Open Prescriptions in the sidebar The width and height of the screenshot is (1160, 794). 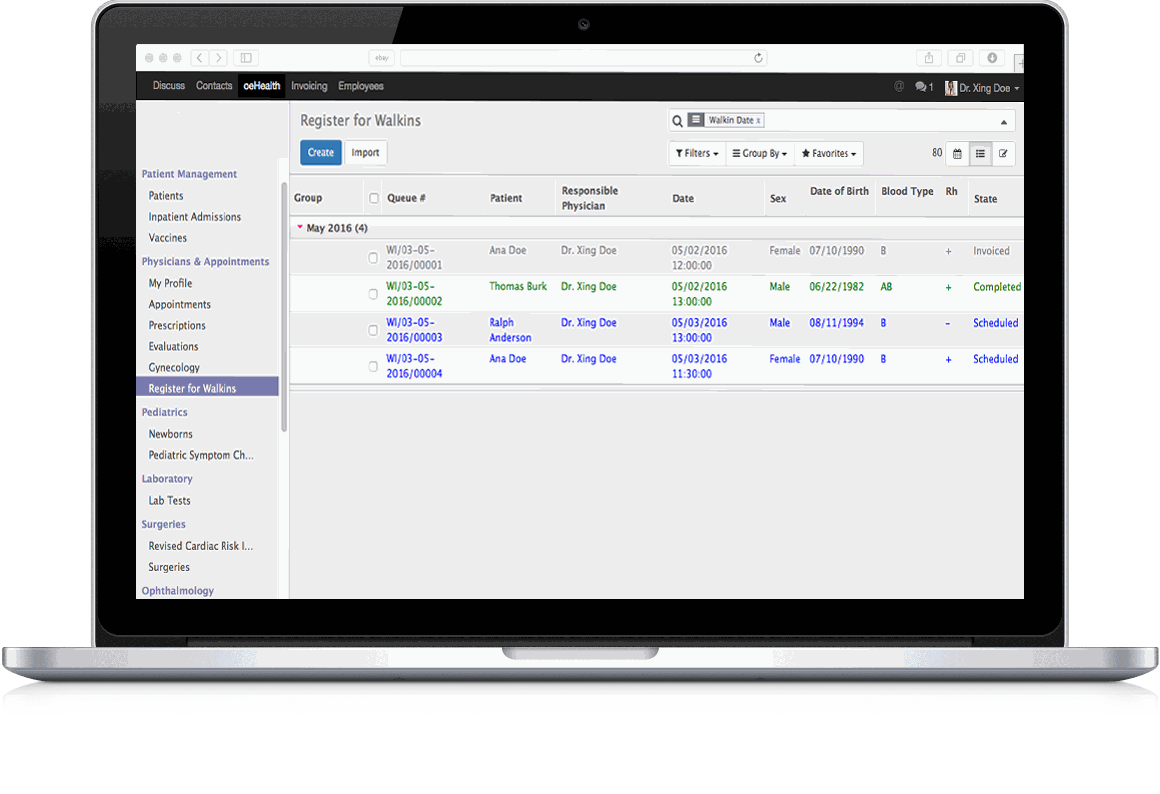point(177,326)
